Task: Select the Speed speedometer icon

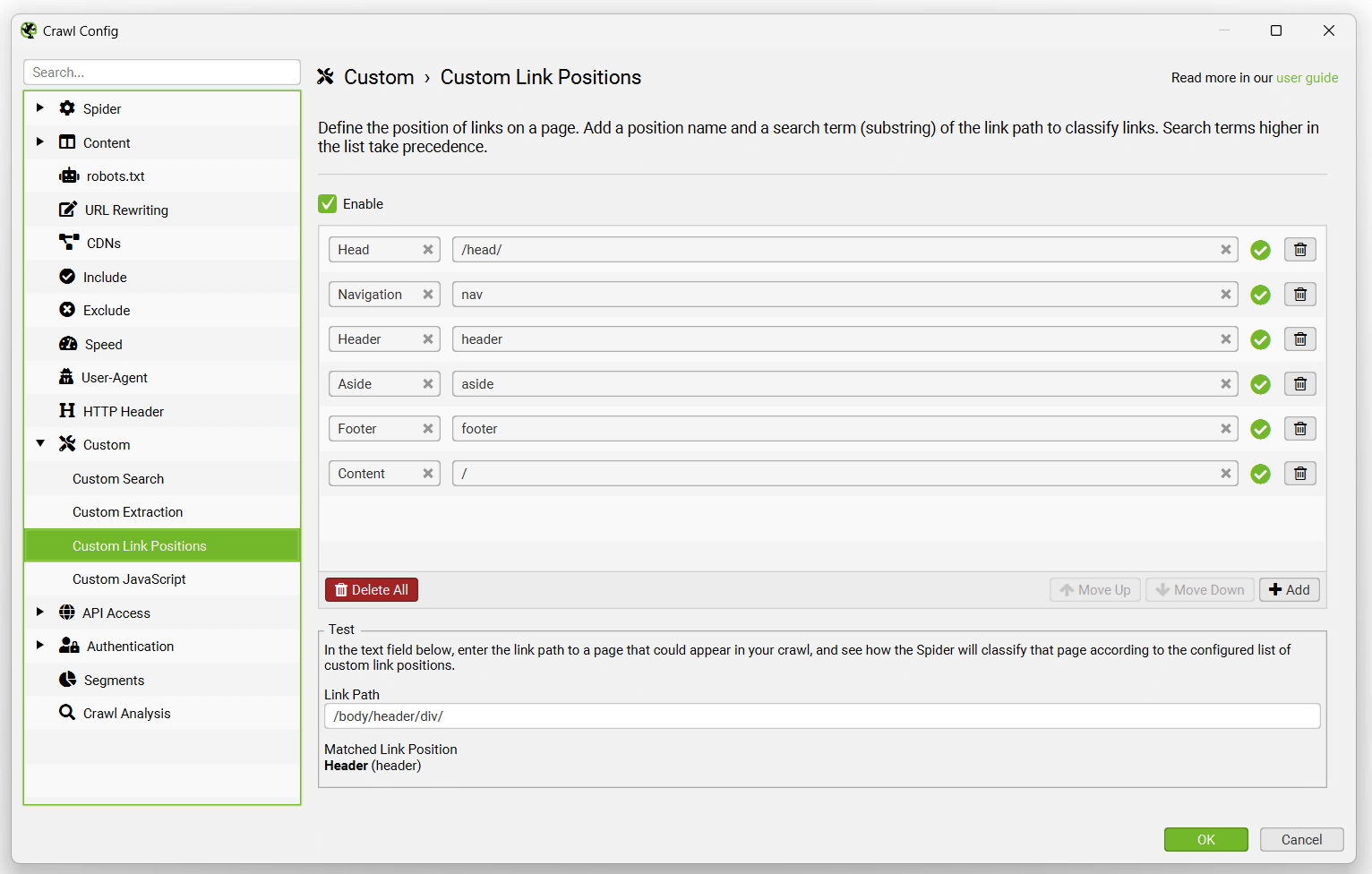Action: coord(68,344)
